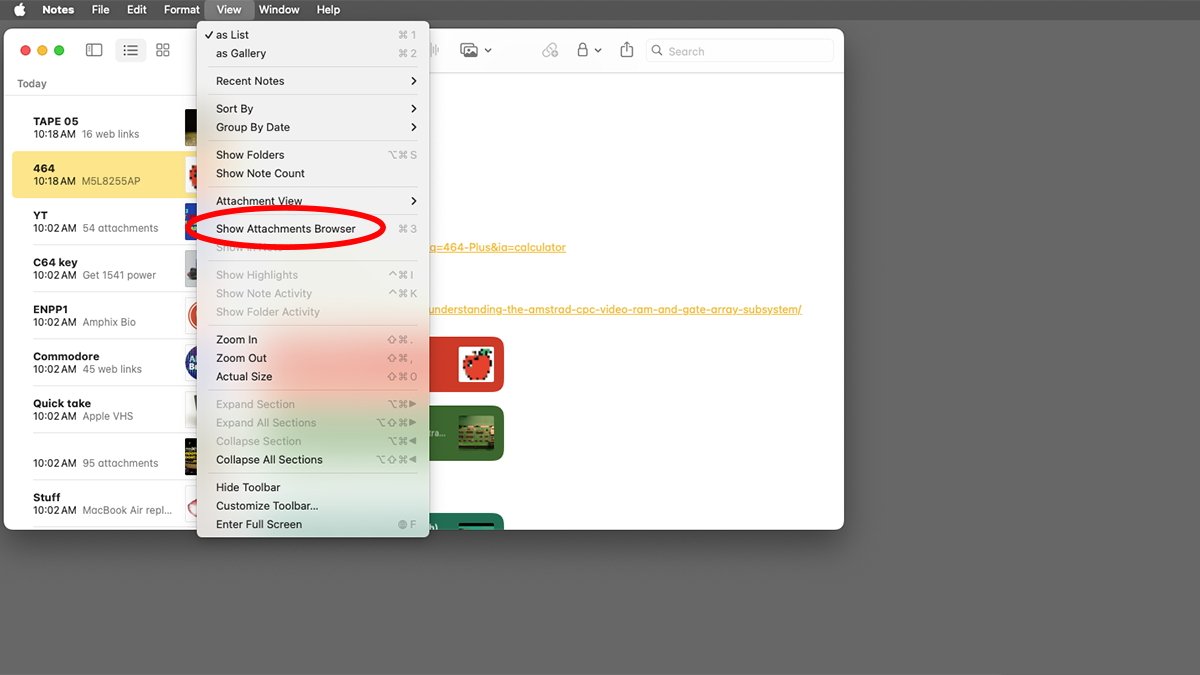The width and height of the screenshot is (1200, 675).
Task: Toggle Hide Toolbar
Action: [x=313, y=488]
